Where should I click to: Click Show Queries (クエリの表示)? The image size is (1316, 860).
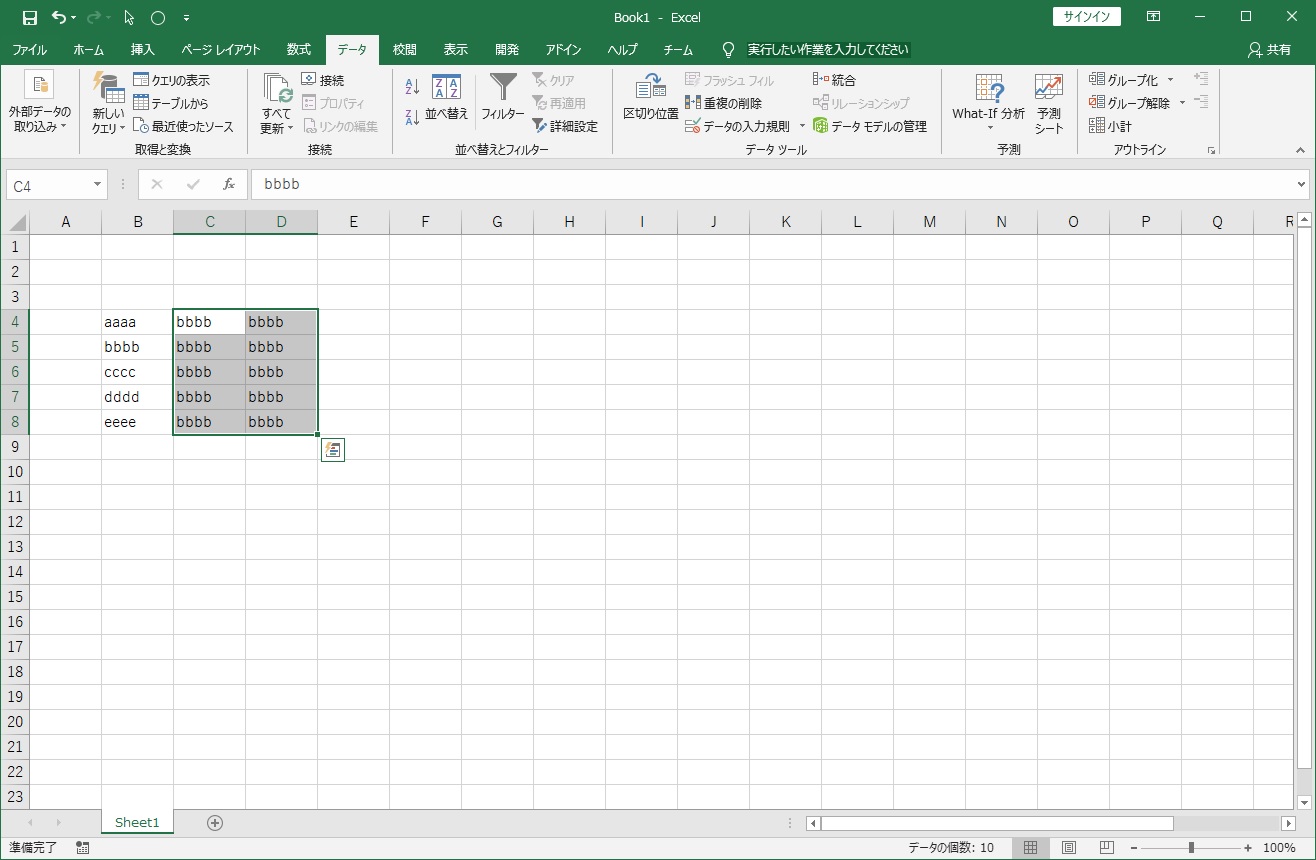[x=171, y=80]
